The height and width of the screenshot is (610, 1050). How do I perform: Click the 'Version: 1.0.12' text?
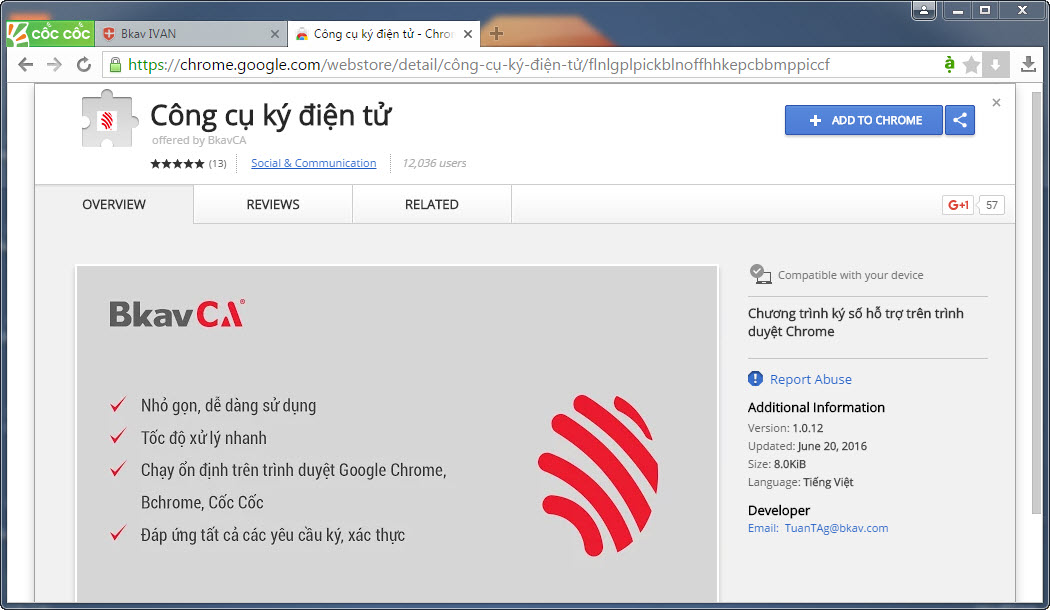785,428
